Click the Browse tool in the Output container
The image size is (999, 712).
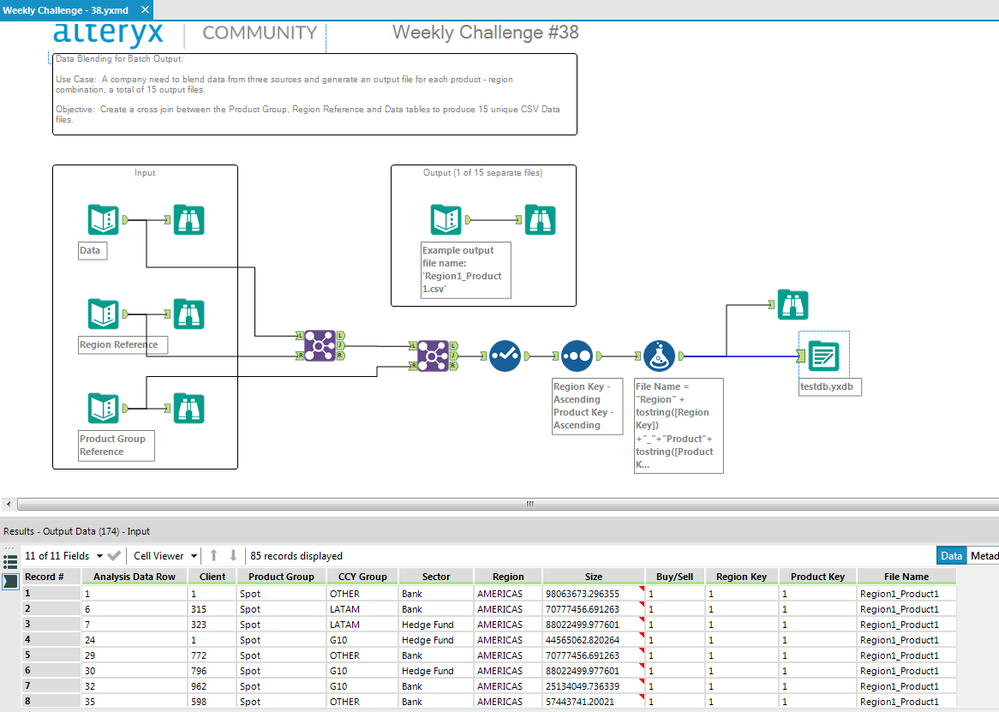click(x=540, y=220)
